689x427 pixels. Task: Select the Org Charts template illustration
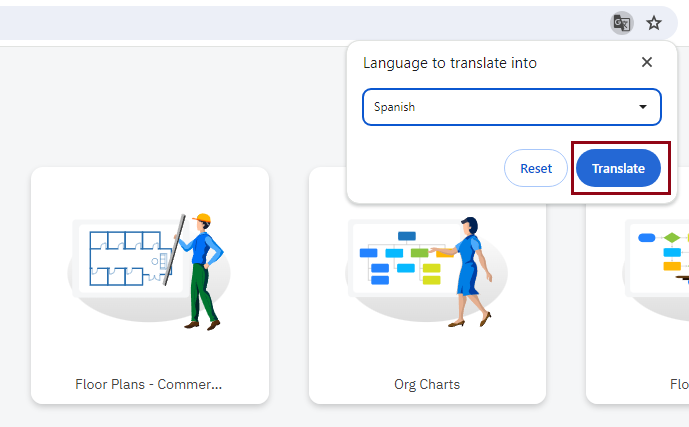tap(427, 270)
